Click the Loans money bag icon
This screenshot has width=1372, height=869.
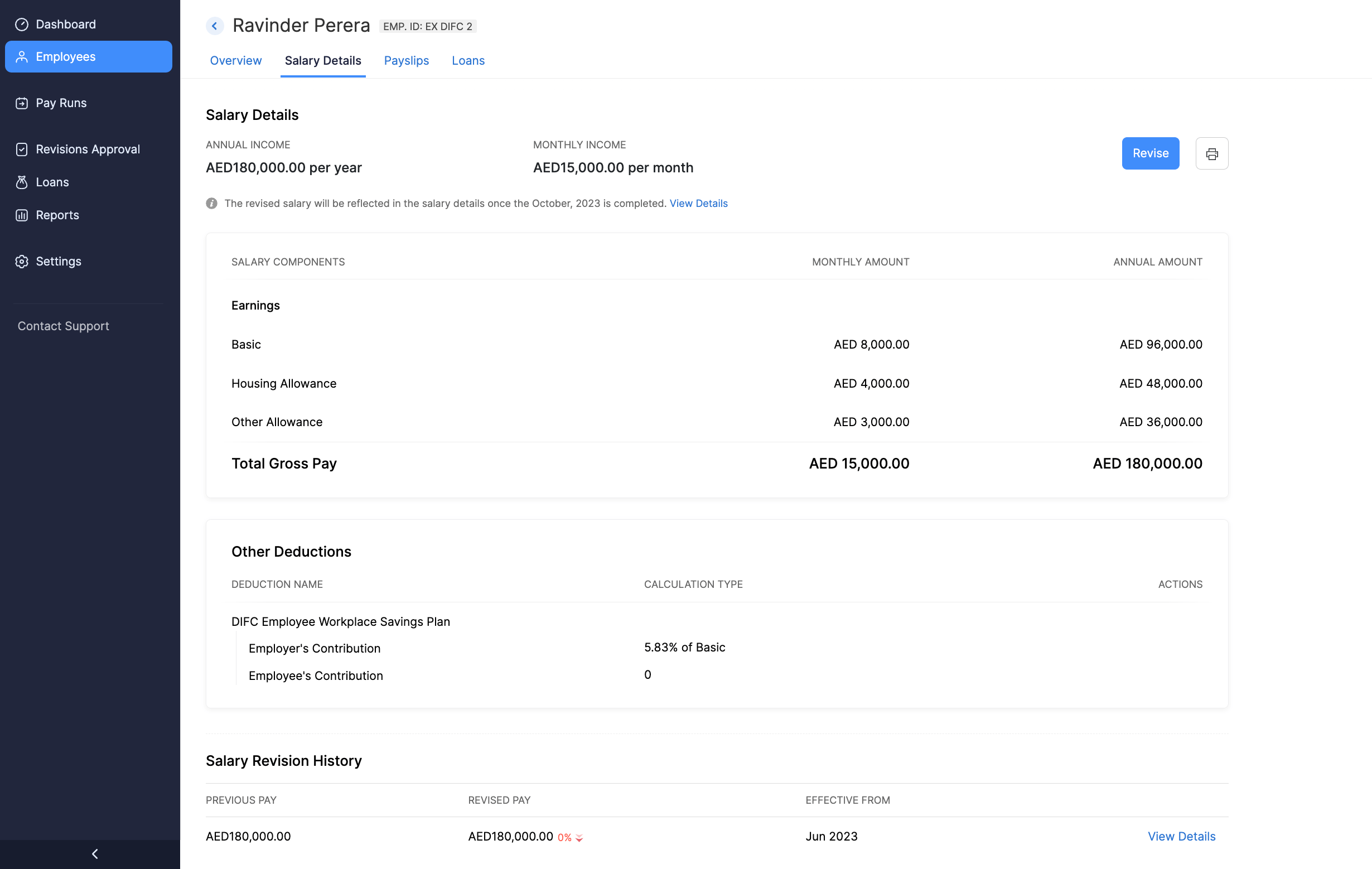coord(22,182)
